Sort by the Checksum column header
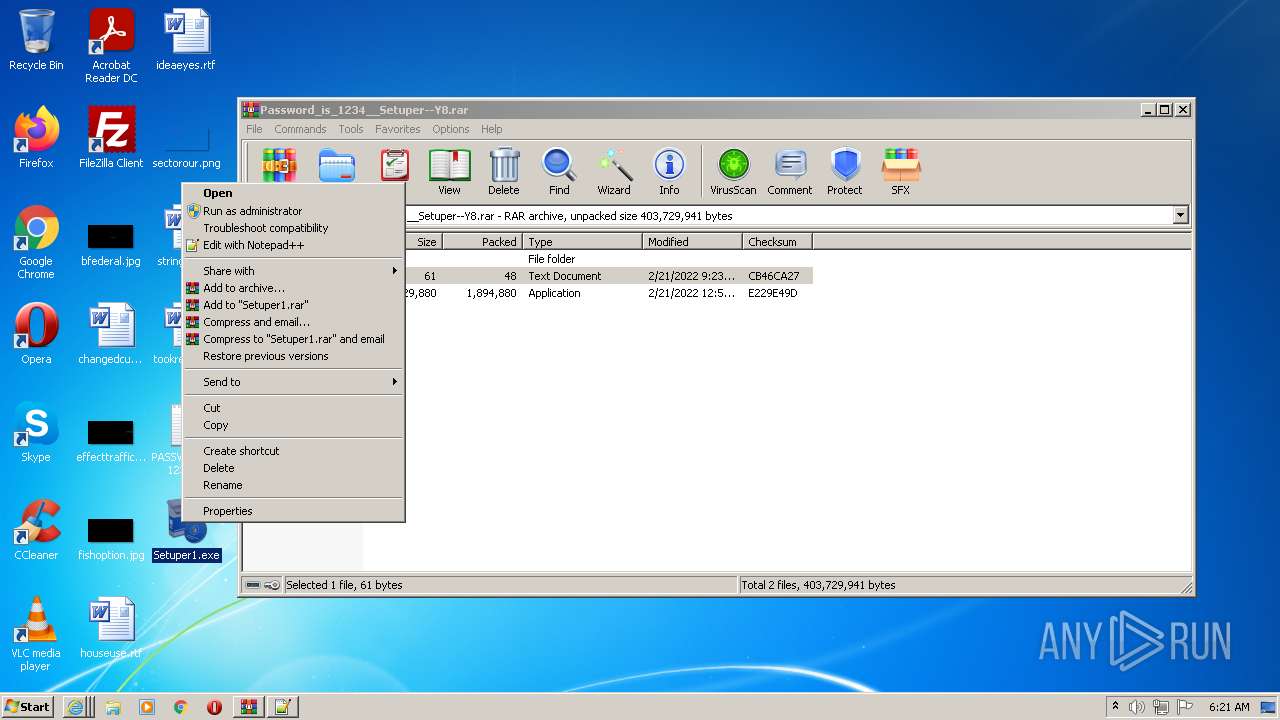The height and width of the screenshot is (720, 1280). point(777,242)
